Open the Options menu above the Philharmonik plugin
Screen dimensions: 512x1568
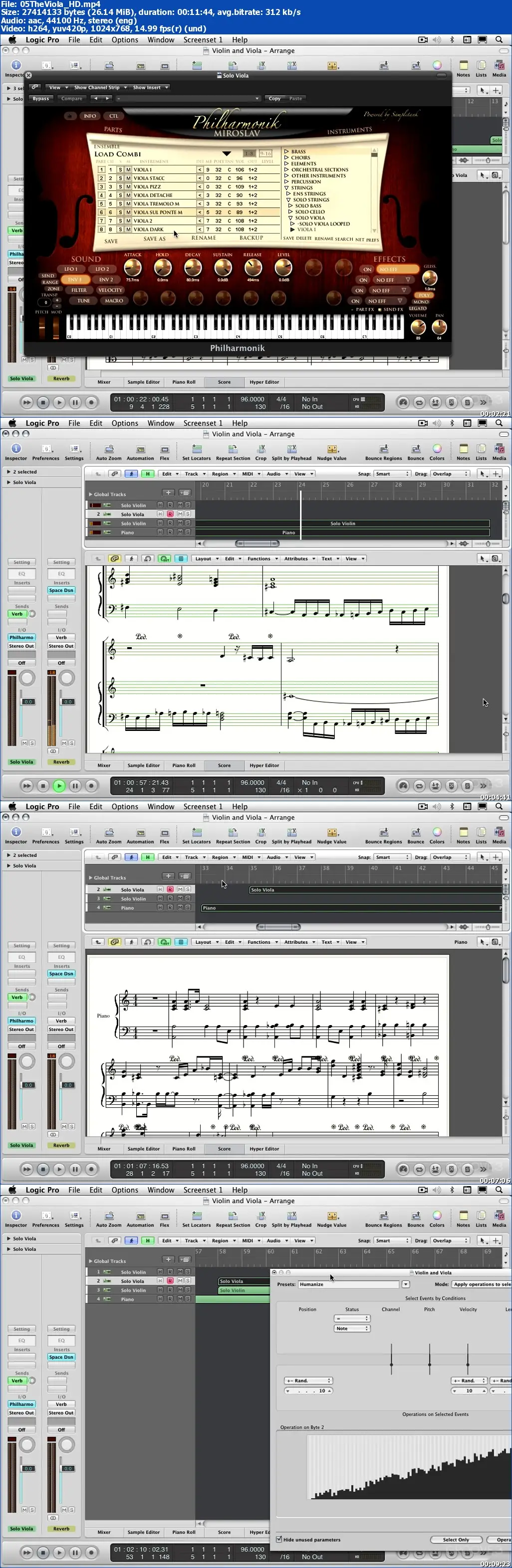[x=125, y=39]
